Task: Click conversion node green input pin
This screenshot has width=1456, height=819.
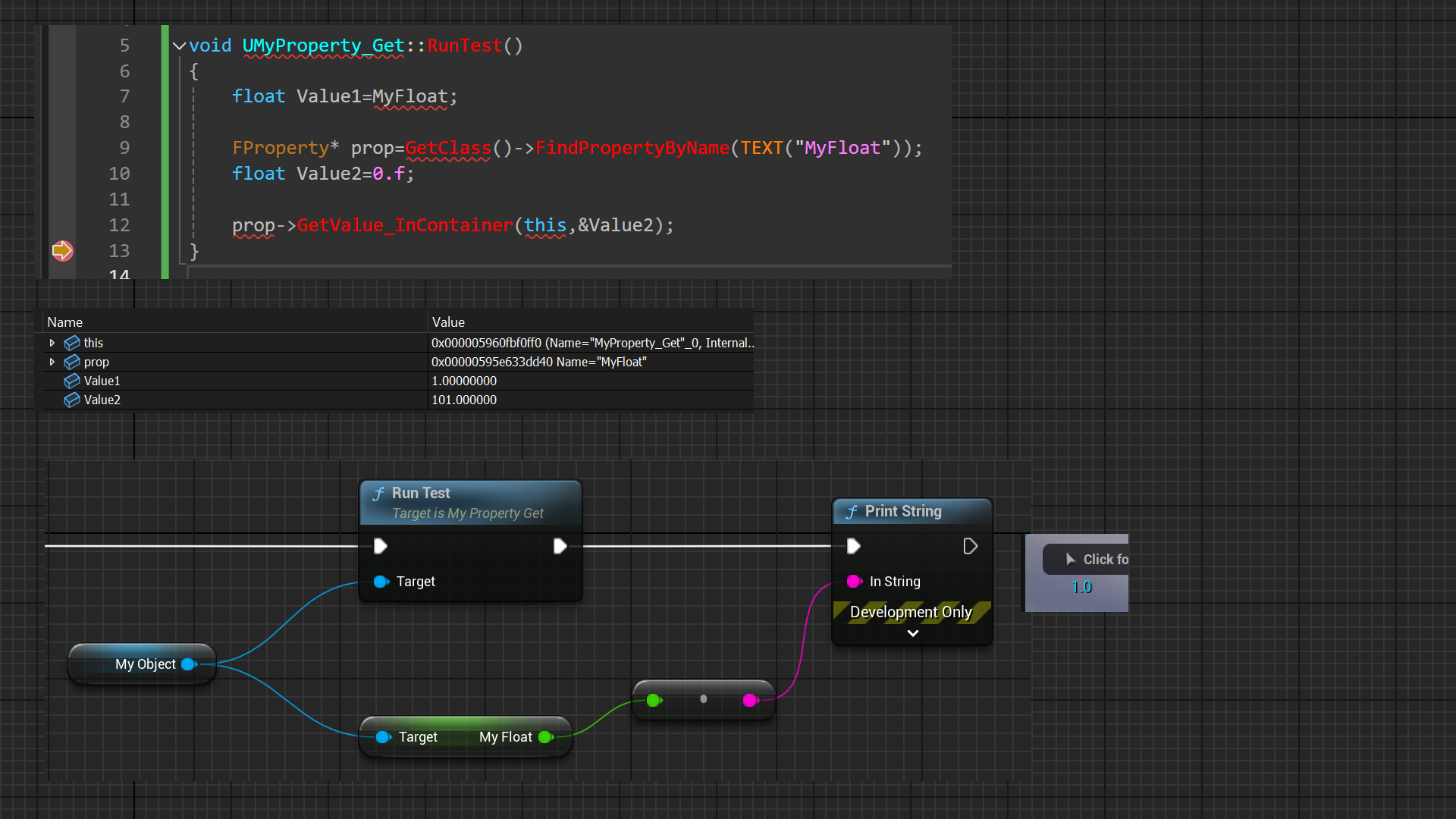Action: click(654, 700)
